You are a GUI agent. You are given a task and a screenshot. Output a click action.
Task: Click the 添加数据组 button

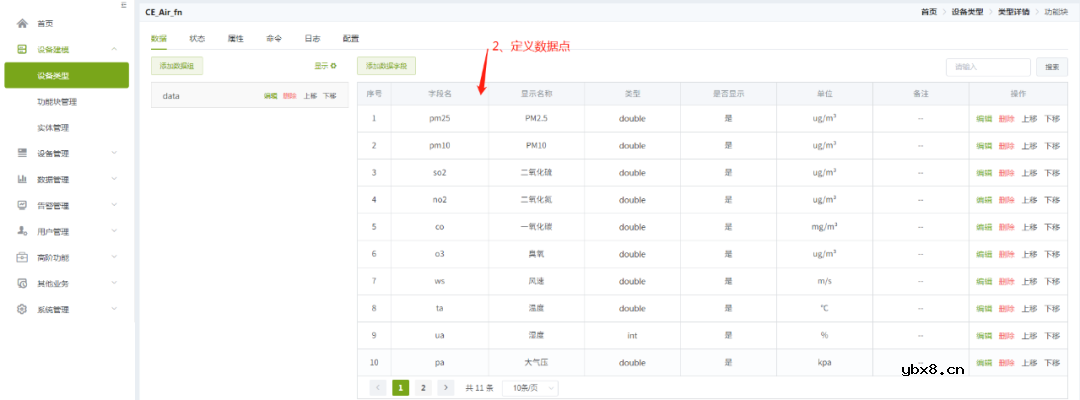[x=177, y=66]
